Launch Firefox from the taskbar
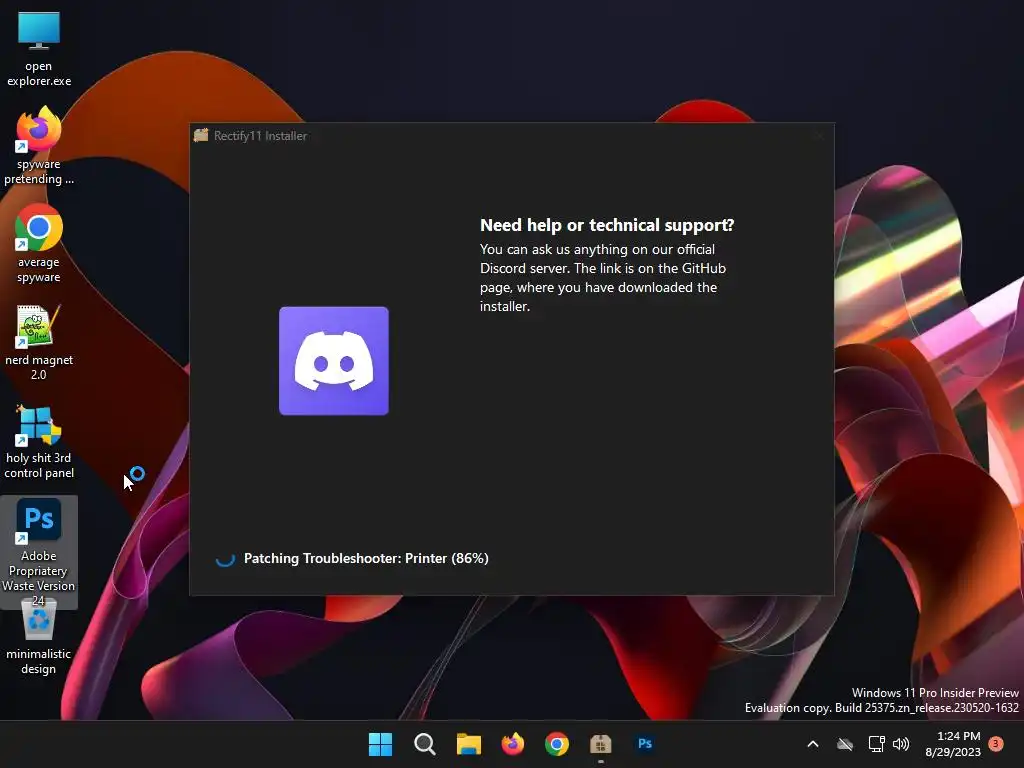The image size is (1024, 768). tap(513, 744)
